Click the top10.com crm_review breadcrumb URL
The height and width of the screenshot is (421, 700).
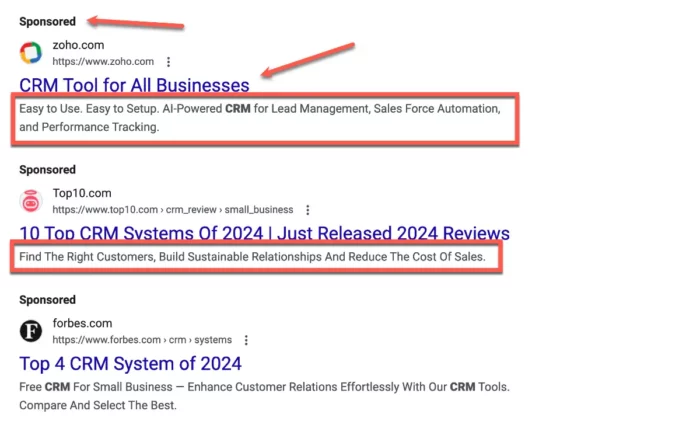pyautogui.click(x=173, y=210)
